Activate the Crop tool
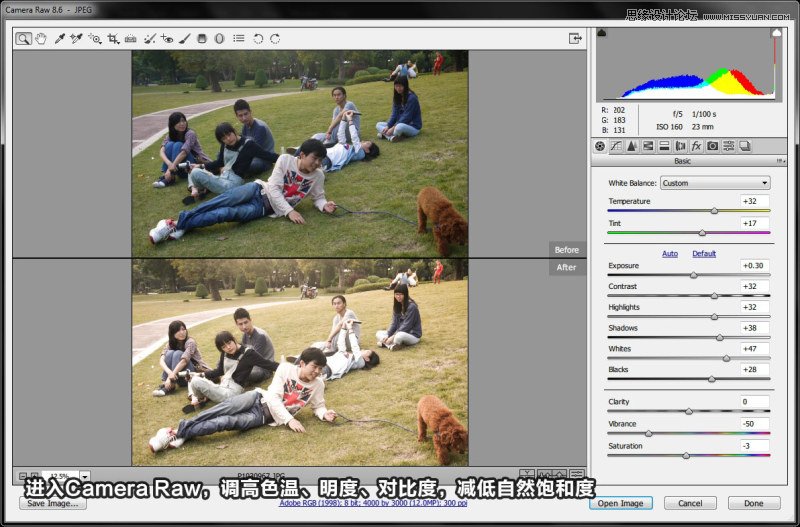The height and width of the screenshot is (527, 800). 113,39
